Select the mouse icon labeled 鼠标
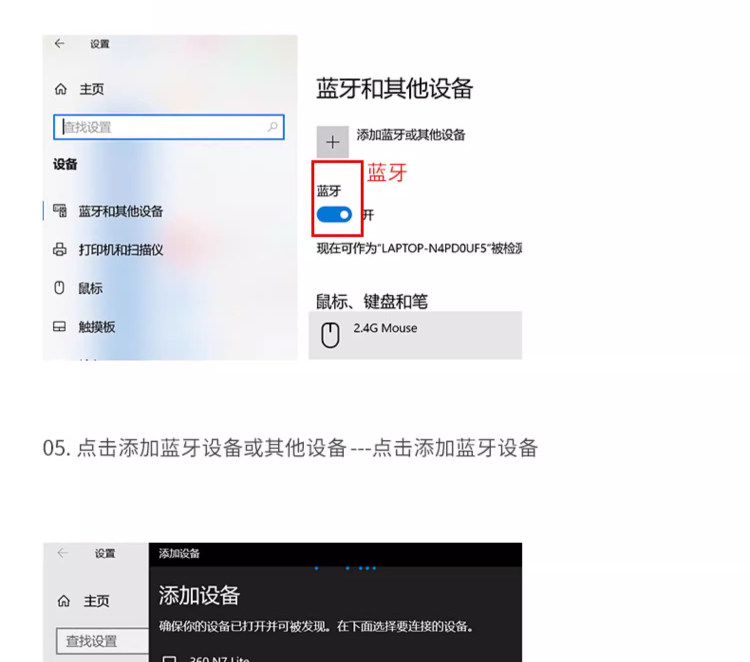 coord(59,288)
